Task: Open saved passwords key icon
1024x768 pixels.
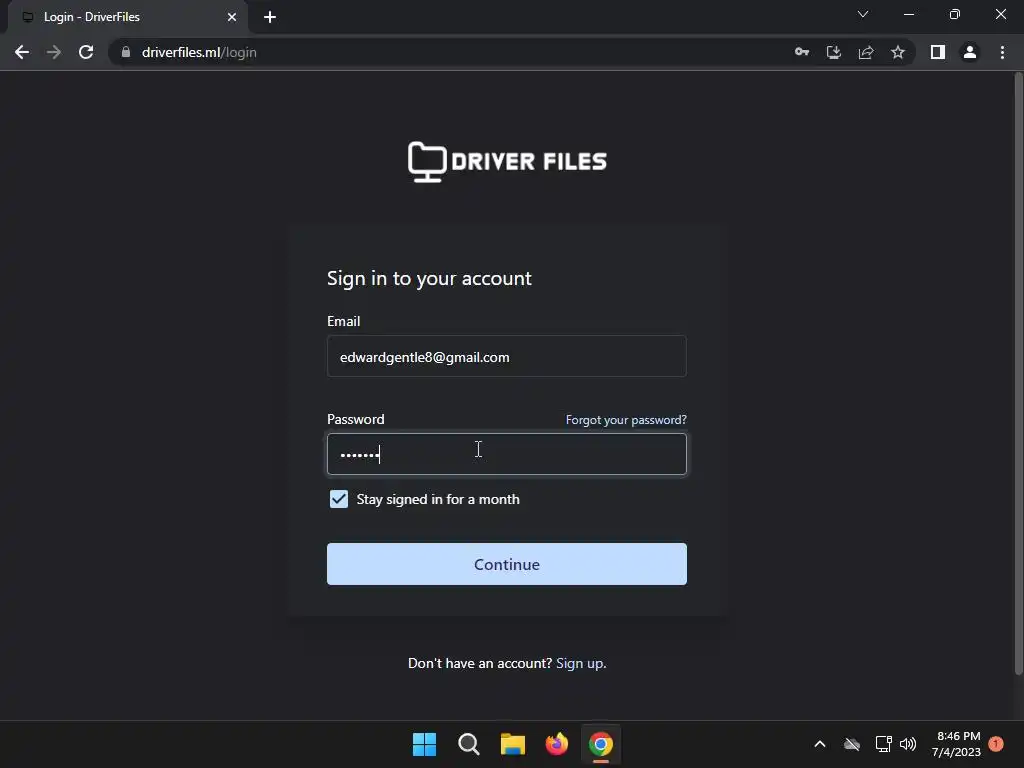Action: (802, 52)
